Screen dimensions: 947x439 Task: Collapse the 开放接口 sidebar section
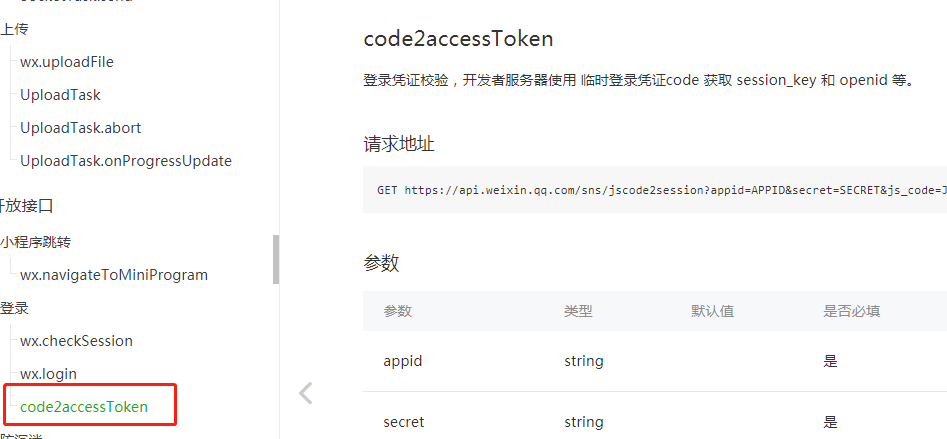tap(28, 206)
